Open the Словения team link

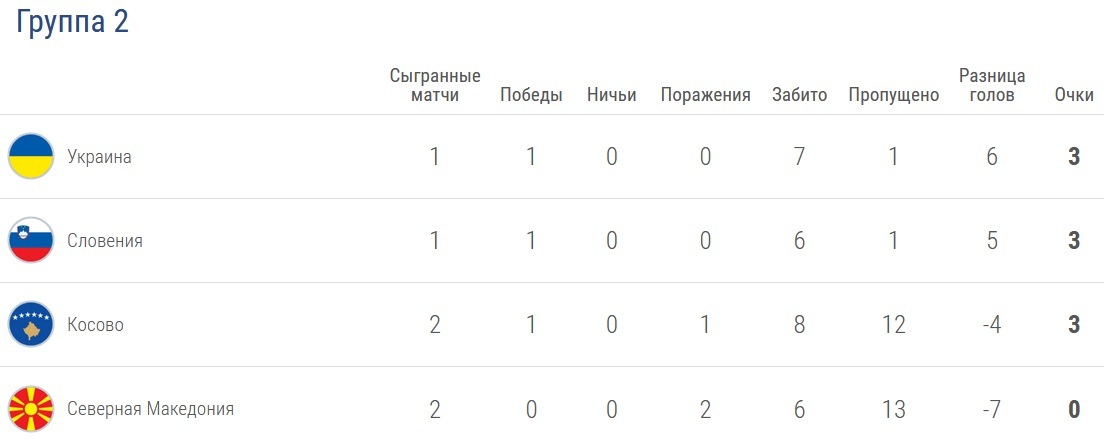tap(105, 241)
